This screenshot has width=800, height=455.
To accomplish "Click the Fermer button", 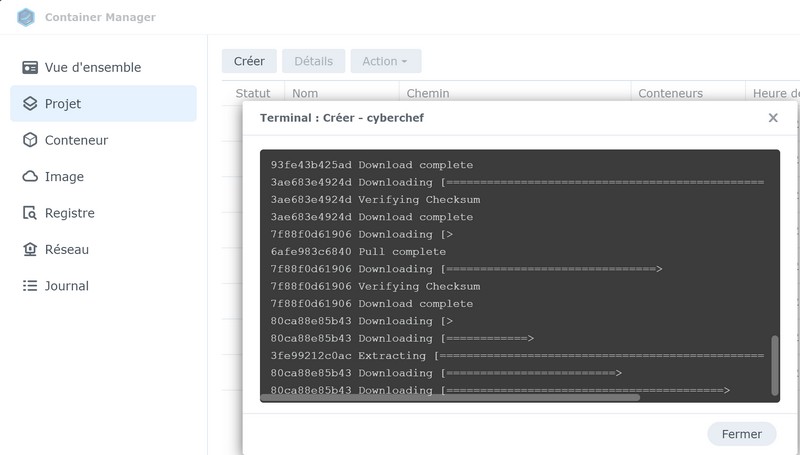I will pos(741,434).
